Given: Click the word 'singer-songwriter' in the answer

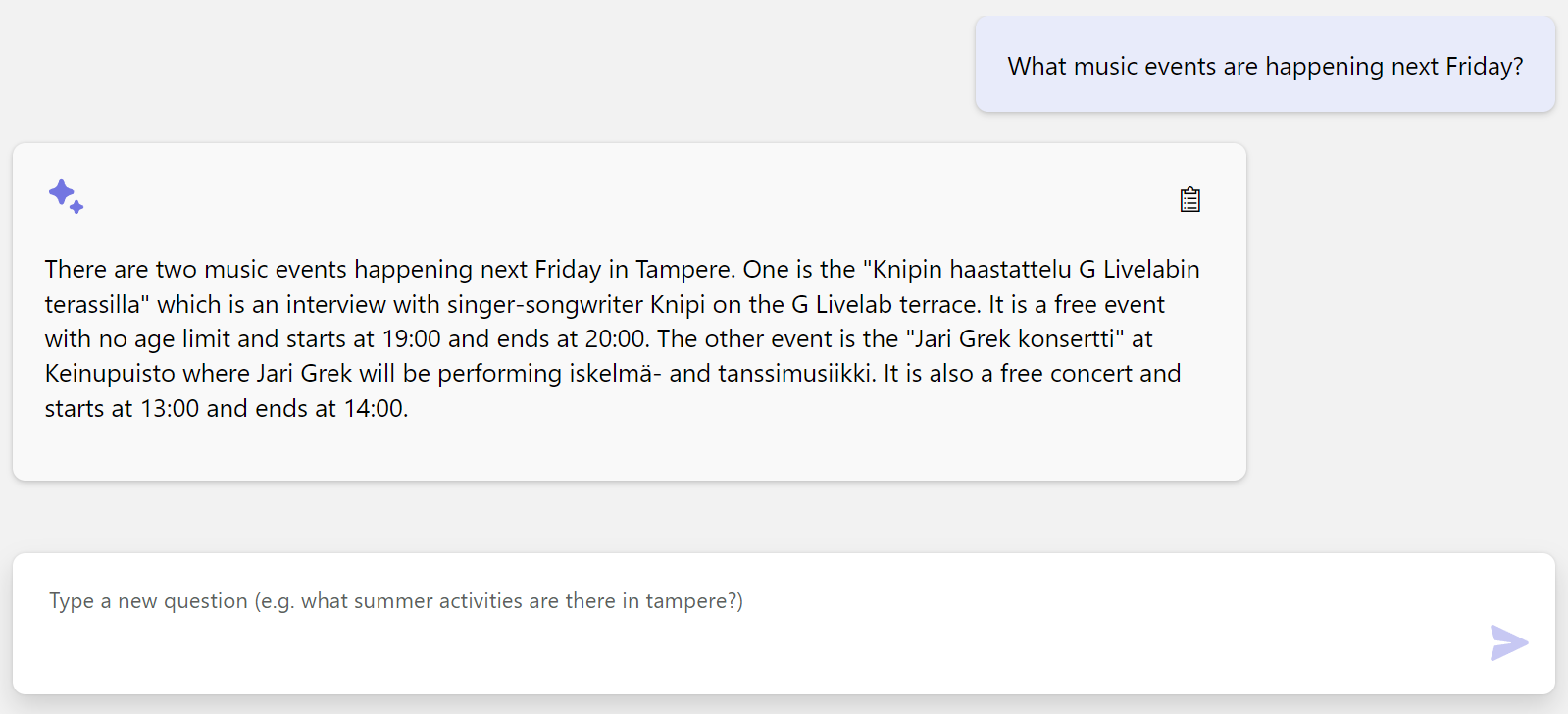Looking at the screenshot, I should coord(545,304).
